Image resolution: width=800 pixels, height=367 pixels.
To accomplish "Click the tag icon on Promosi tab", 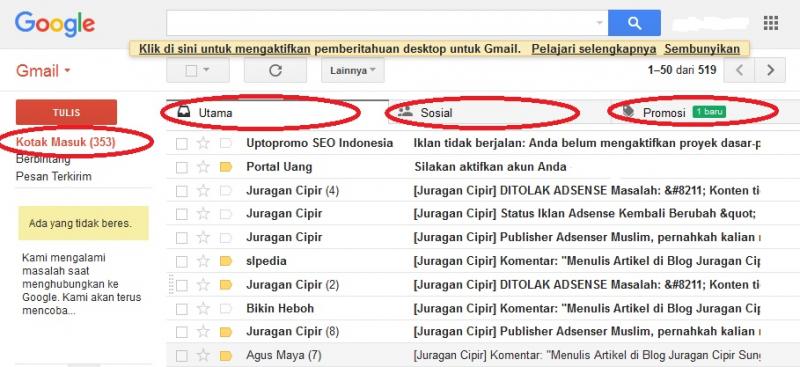I will pyautogui.click(x=629, y=112).
